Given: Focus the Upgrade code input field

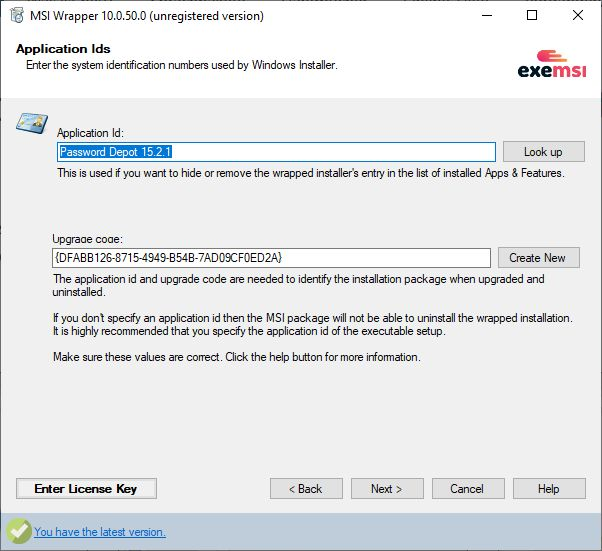Looking at the screenshot, I should (x=271, y=258).
